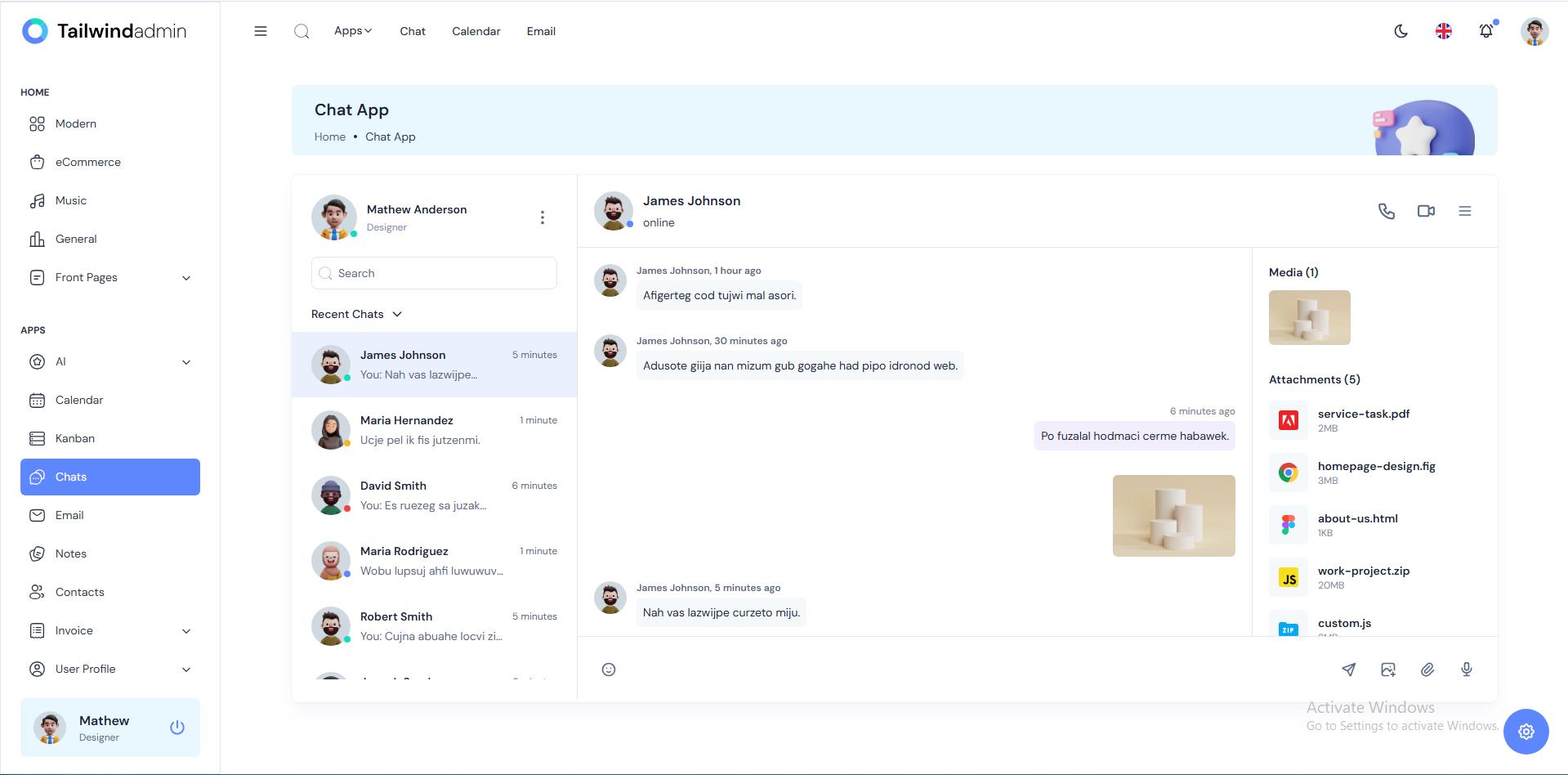Screen dimensions: 1568x775
Task: Start a video call in chat header
Action: pos(1426,211)
